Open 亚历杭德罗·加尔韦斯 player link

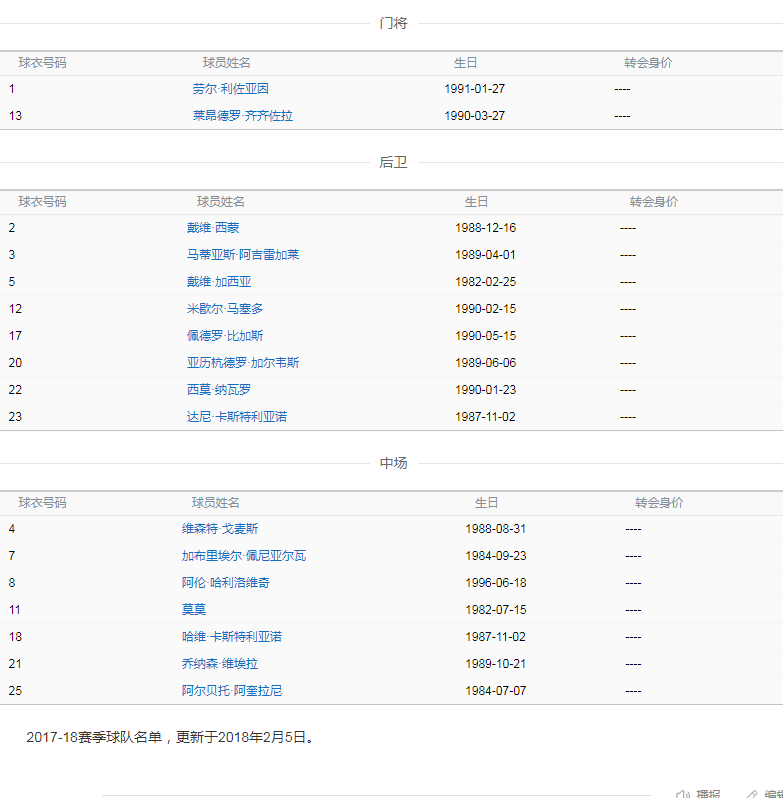point(242,363)
